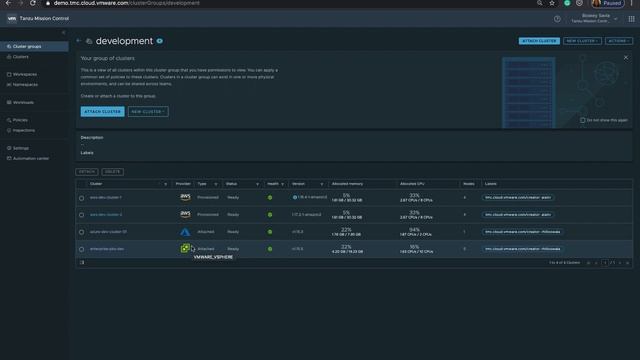This screenshot has width=640, height=360.
Task: Sort by the Allocated memory column header
Action: coord(347,184)
